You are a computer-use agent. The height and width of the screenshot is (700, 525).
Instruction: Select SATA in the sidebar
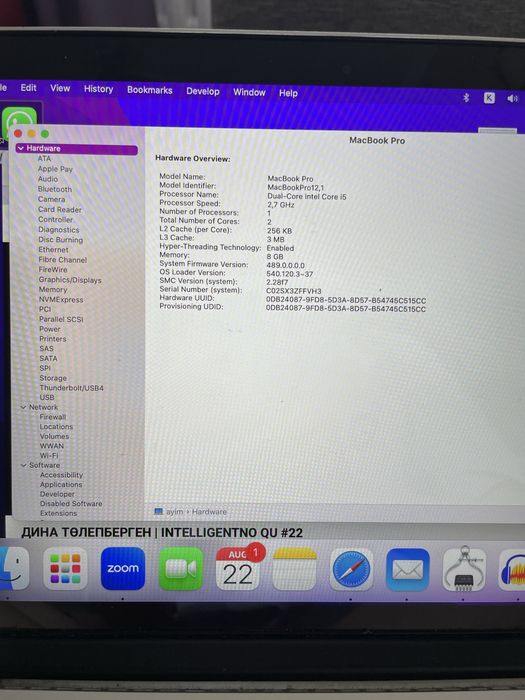click(x=48, y=358)
